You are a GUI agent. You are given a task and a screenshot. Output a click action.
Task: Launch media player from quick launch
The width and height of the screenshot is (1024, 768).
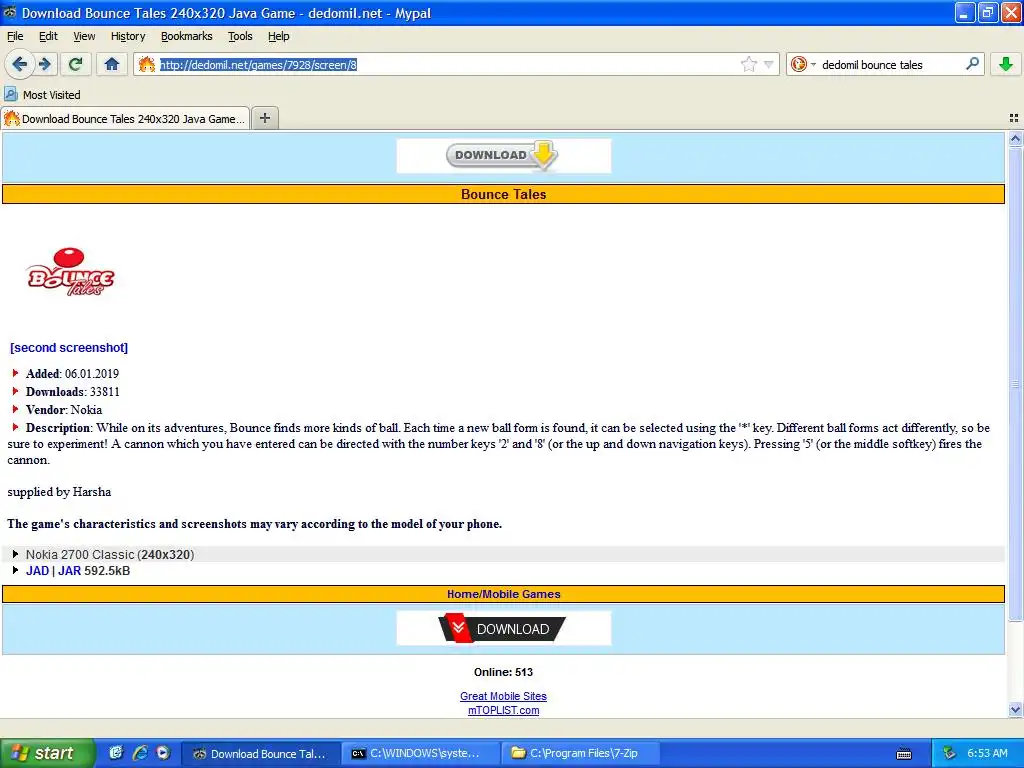click(x=163, y=753)
